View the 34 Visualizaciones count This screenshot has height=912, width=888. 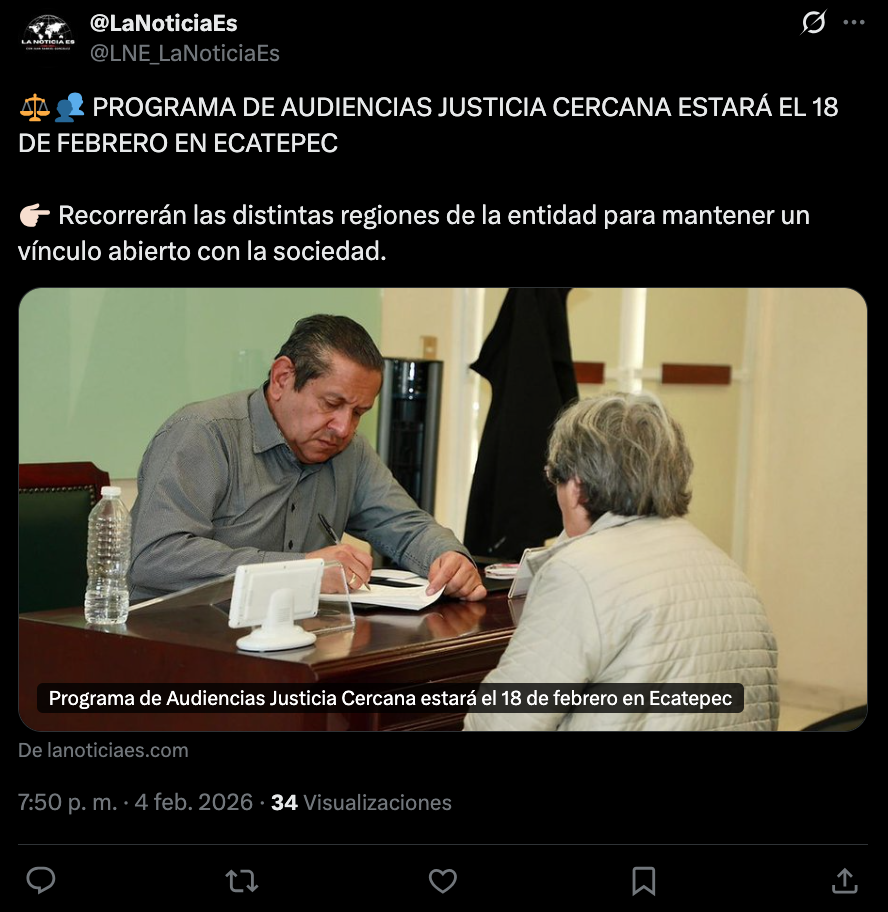click(x=361, y=802)
